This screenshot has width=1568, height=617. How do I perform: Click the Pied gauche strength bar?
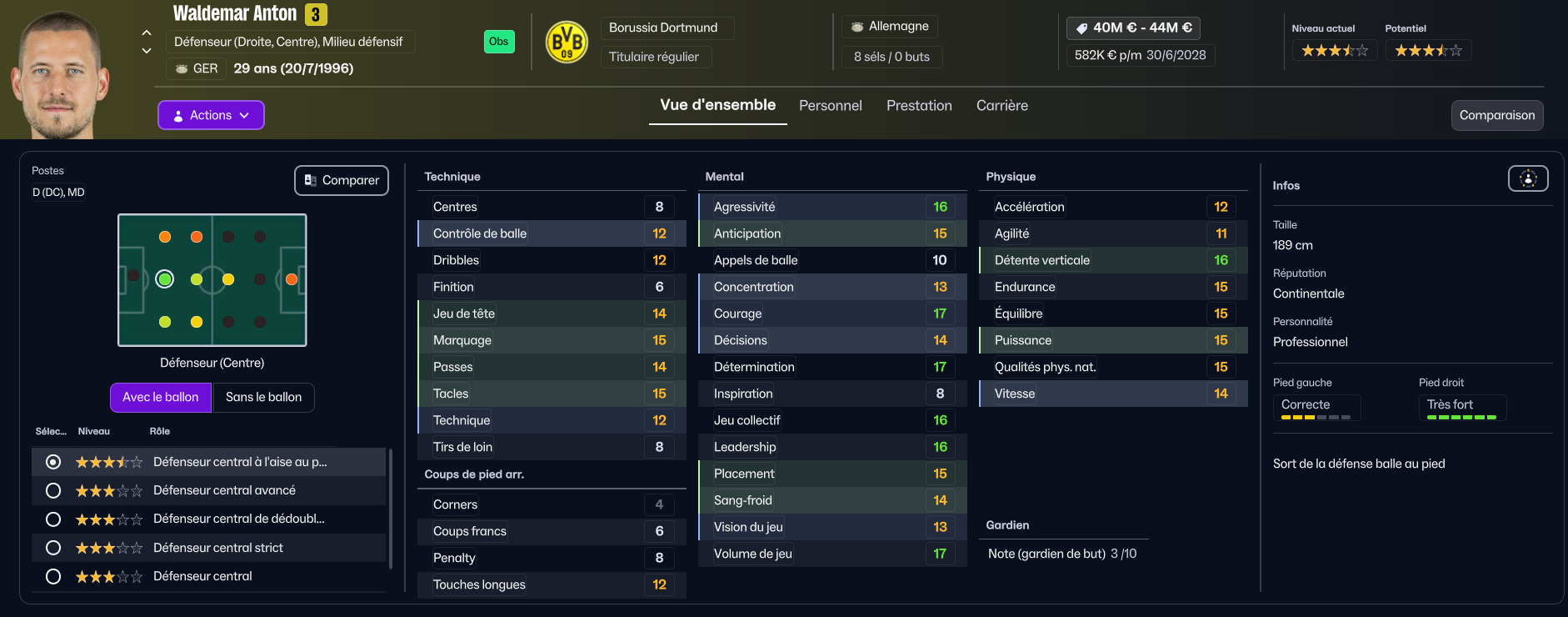(1316, 417)
